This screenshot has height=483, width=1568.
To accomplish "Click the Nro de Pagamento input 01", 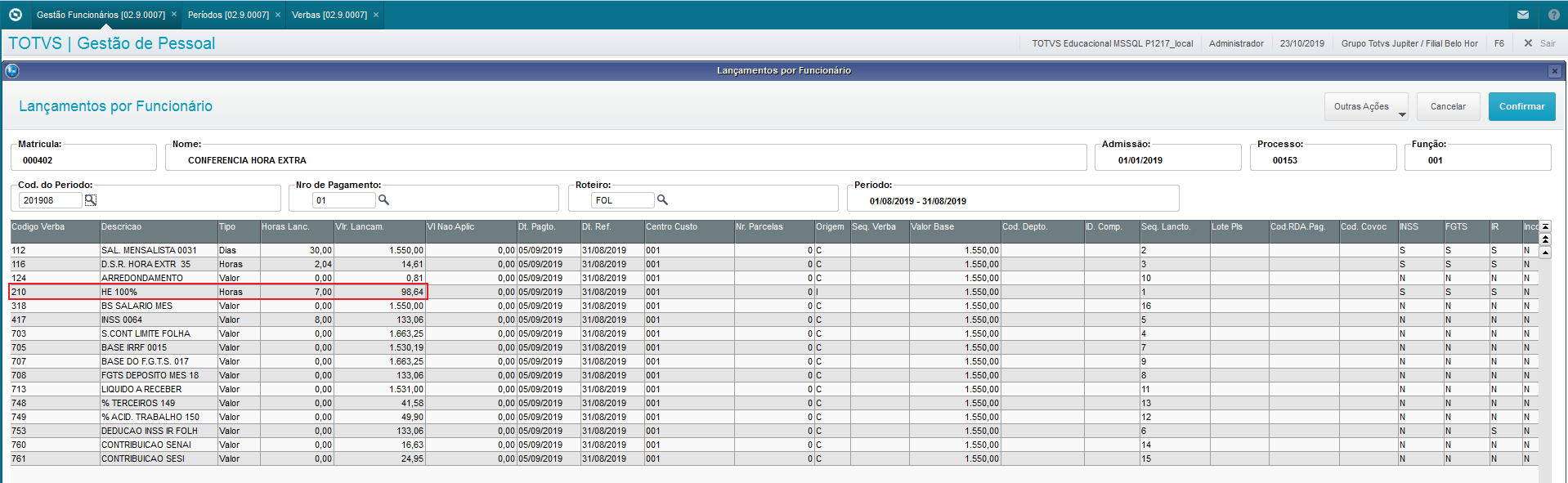I will pos(343,200).
